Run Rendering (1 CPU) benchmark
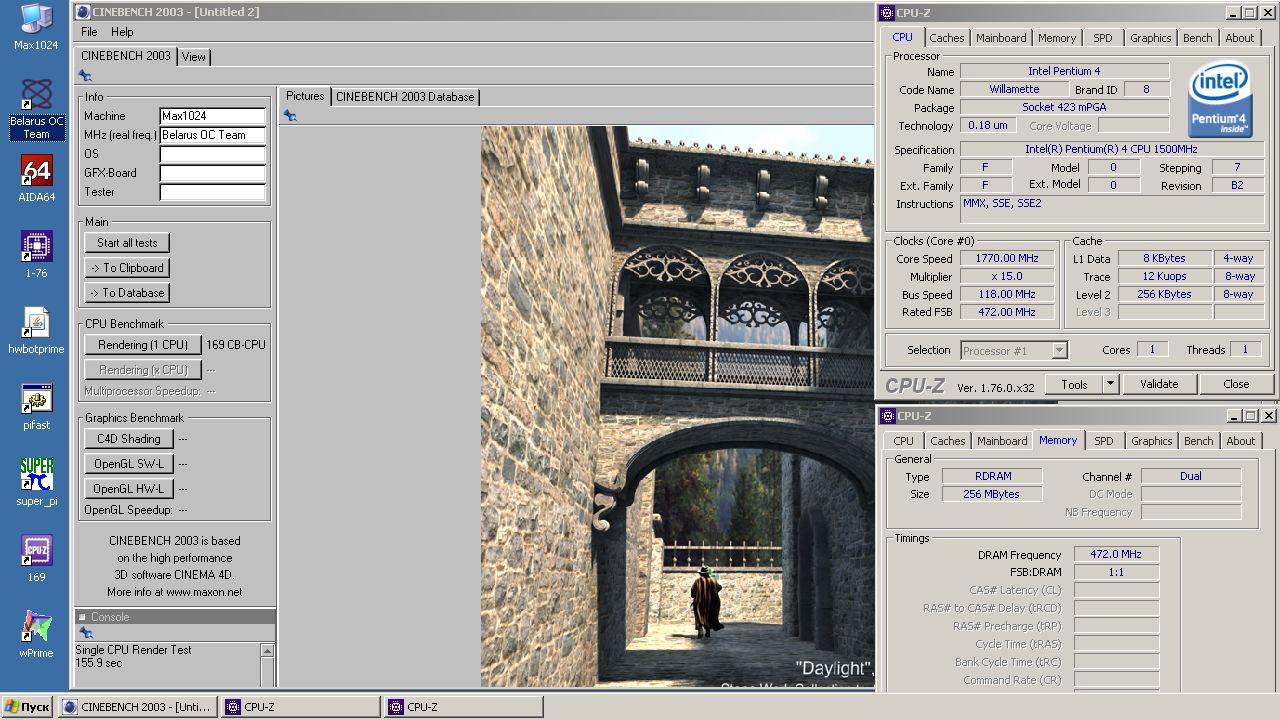Viewport: 1280px width, 720px height. [143, 345]
